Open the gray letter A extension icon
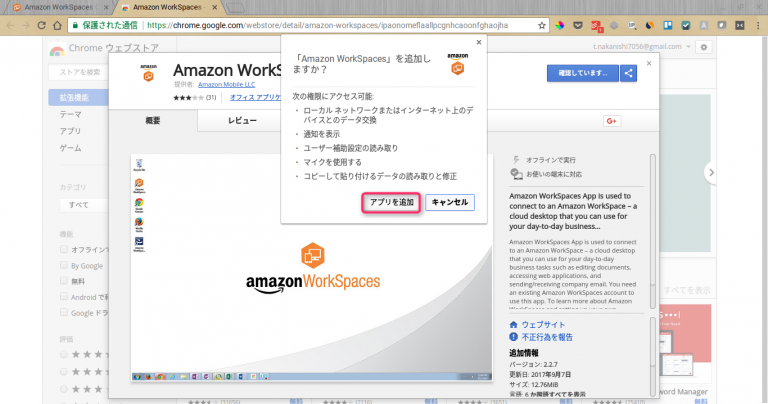The height and width of the screenshot is (404, 768). (x=703, y=25)
